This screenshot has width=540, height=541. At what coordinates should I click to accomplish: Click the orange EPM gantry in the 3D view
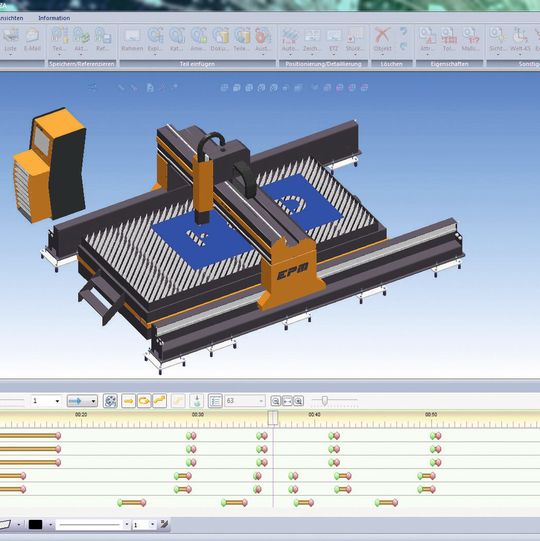(291, 273)
